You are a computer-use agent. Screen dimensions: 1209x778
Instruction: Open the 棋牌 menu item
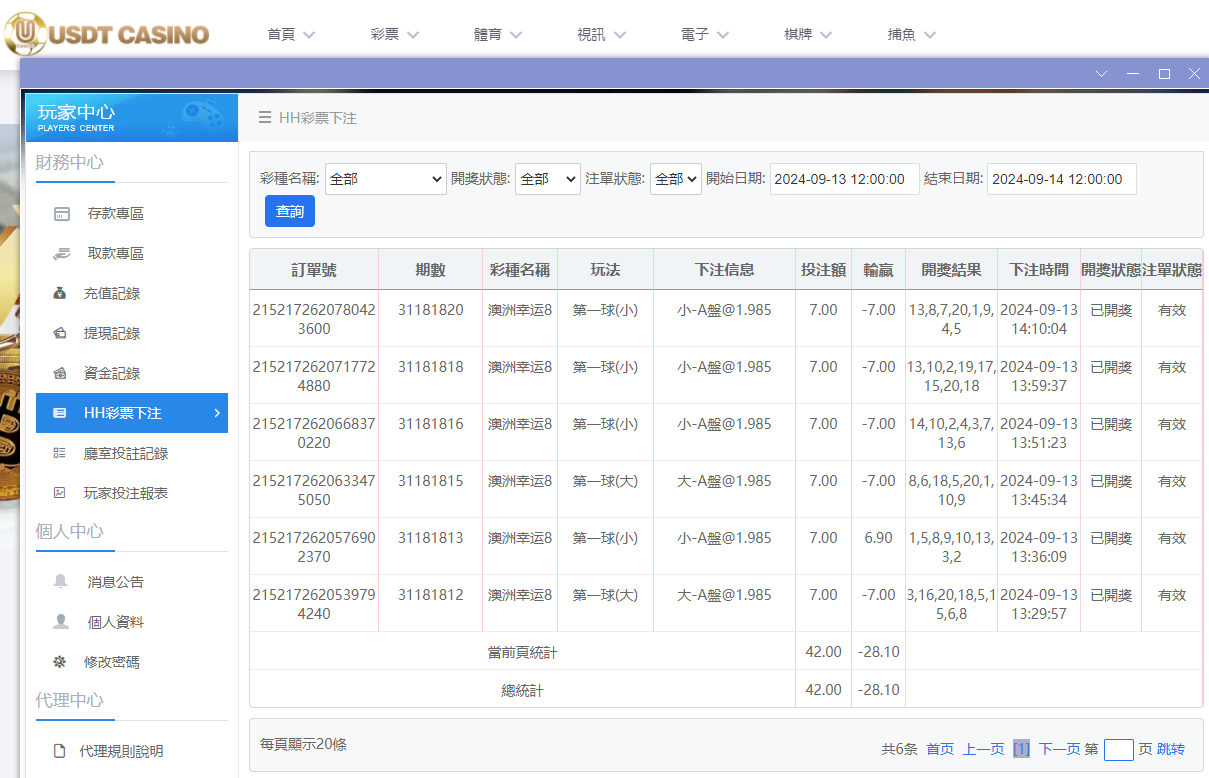click(x=799, y=33)
